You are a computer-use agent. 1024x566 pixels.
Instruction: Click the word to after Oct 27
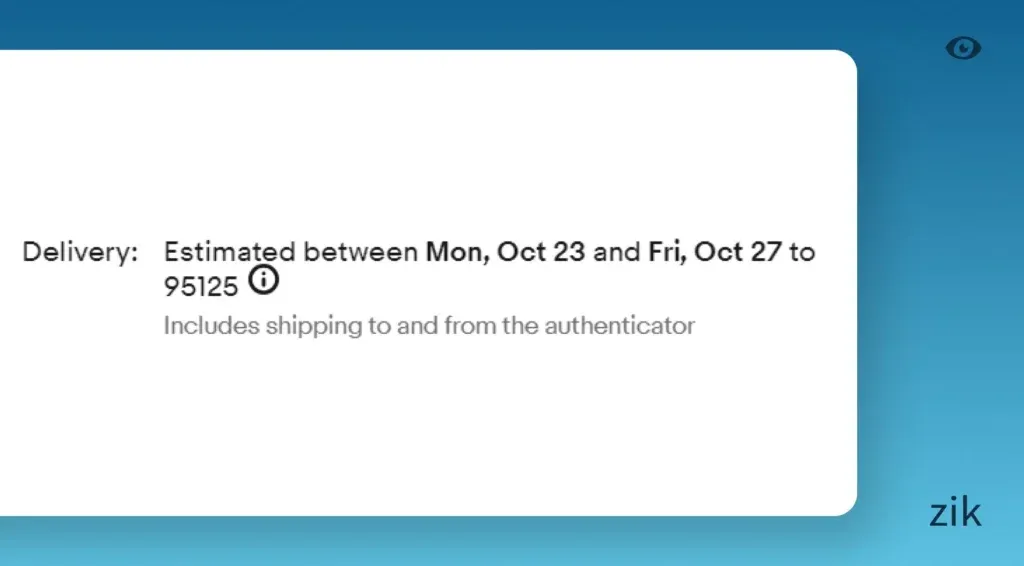[x=802, y=252]
